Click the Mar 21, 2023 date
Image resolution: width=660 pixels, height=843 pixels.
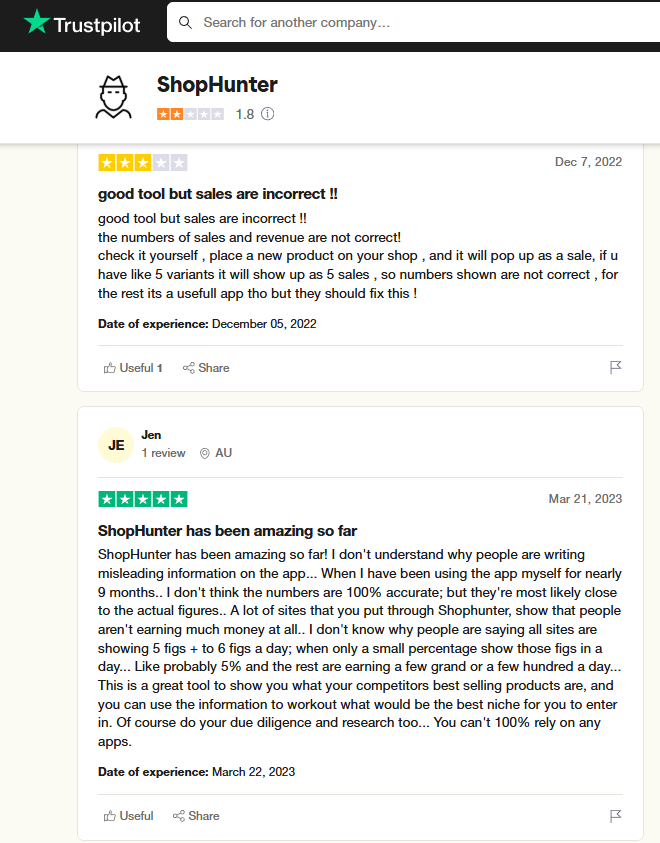click(585, 499)
